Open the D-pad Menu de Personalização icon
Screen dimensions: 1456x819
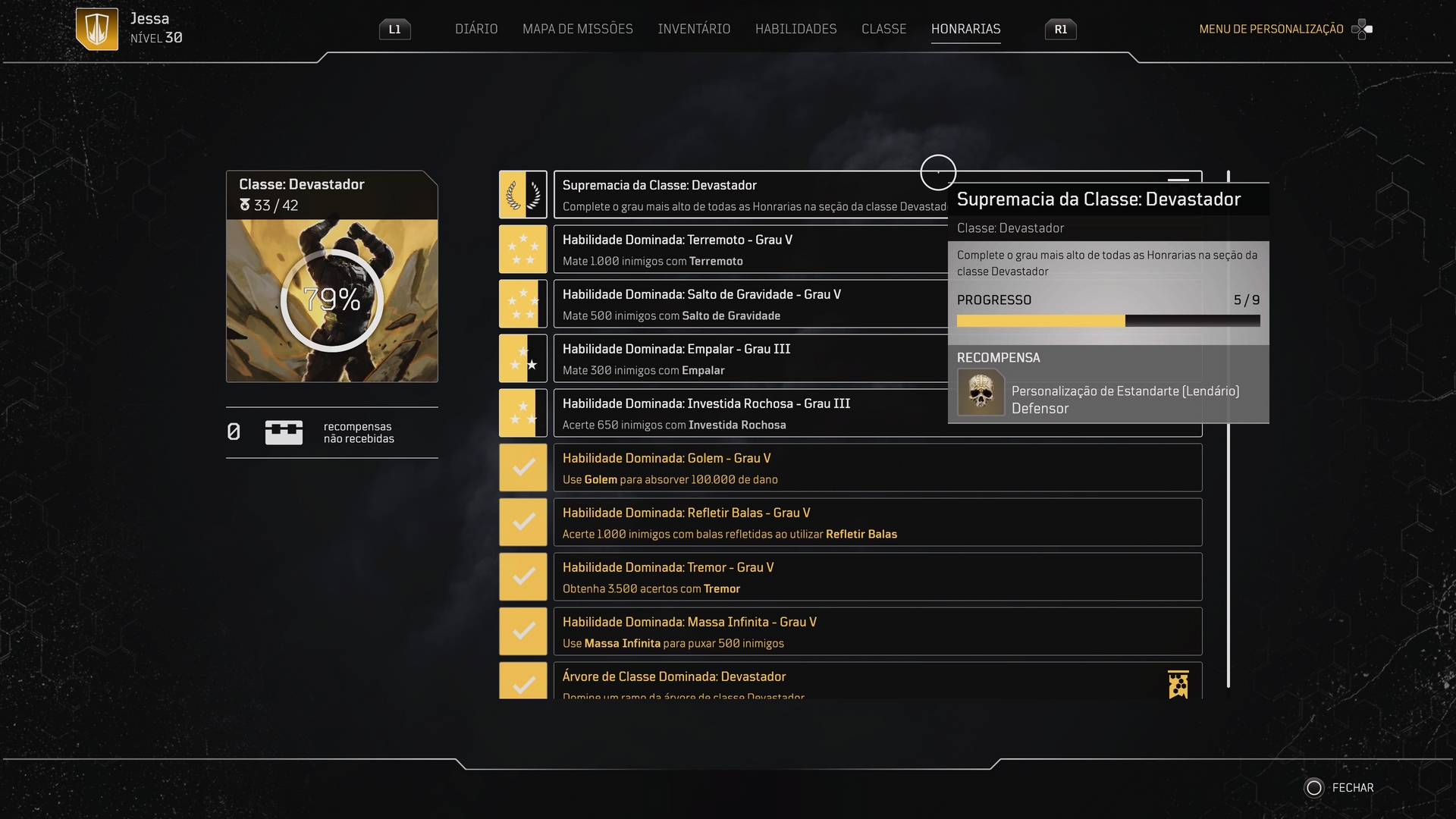tap(1362, 29)
